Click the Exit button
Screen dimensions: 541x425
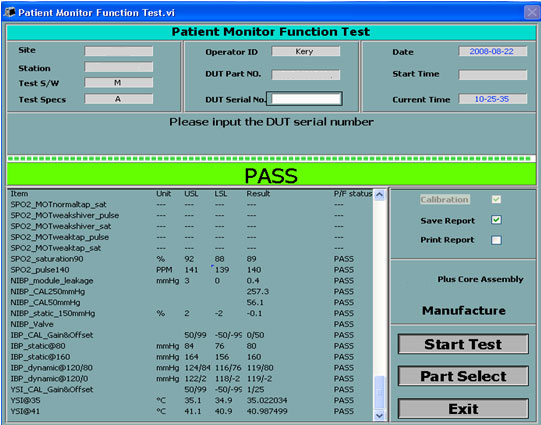pos(463,409)
